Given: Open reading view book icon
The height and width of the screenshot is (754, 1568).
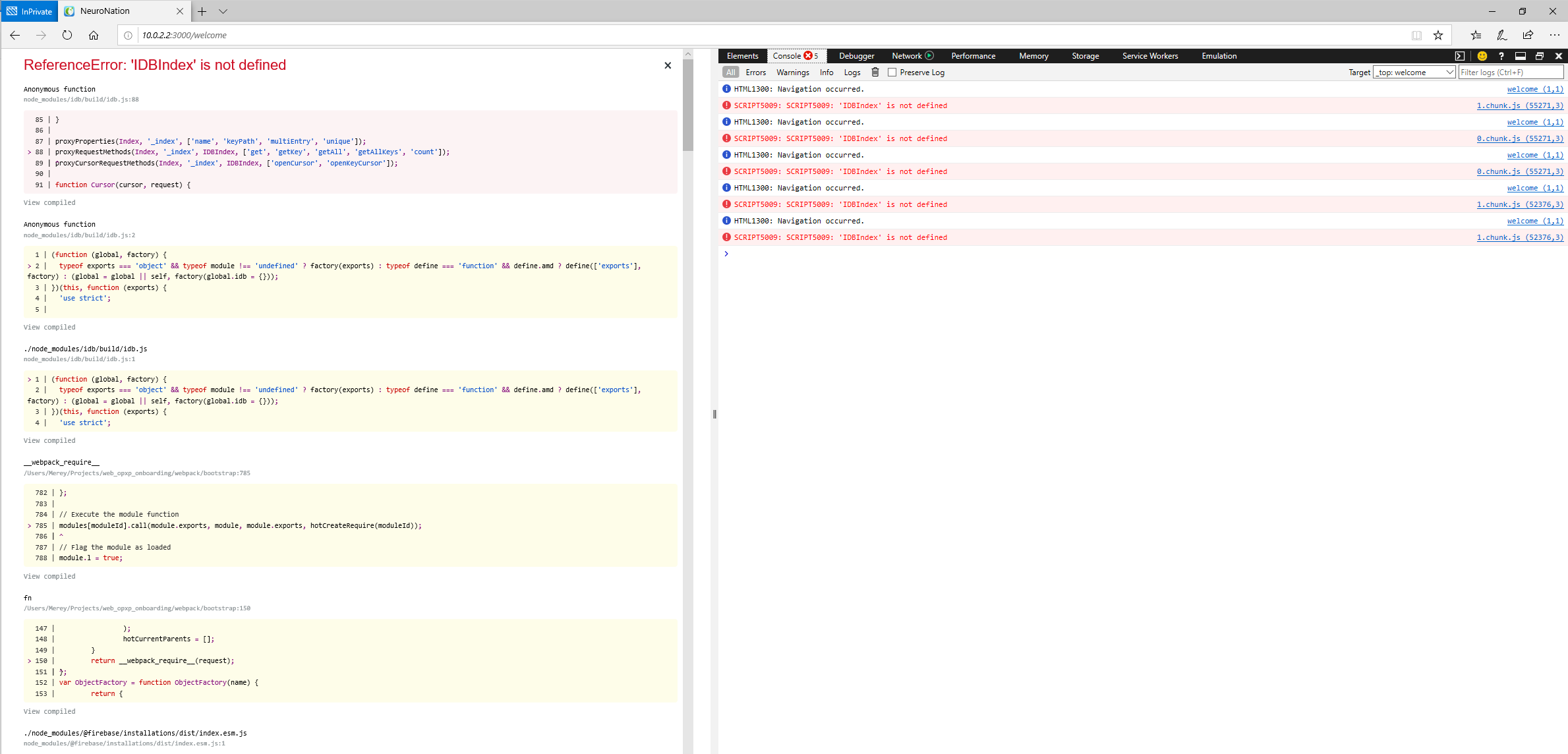Looking at the screenshot, I should (1416, 36).
